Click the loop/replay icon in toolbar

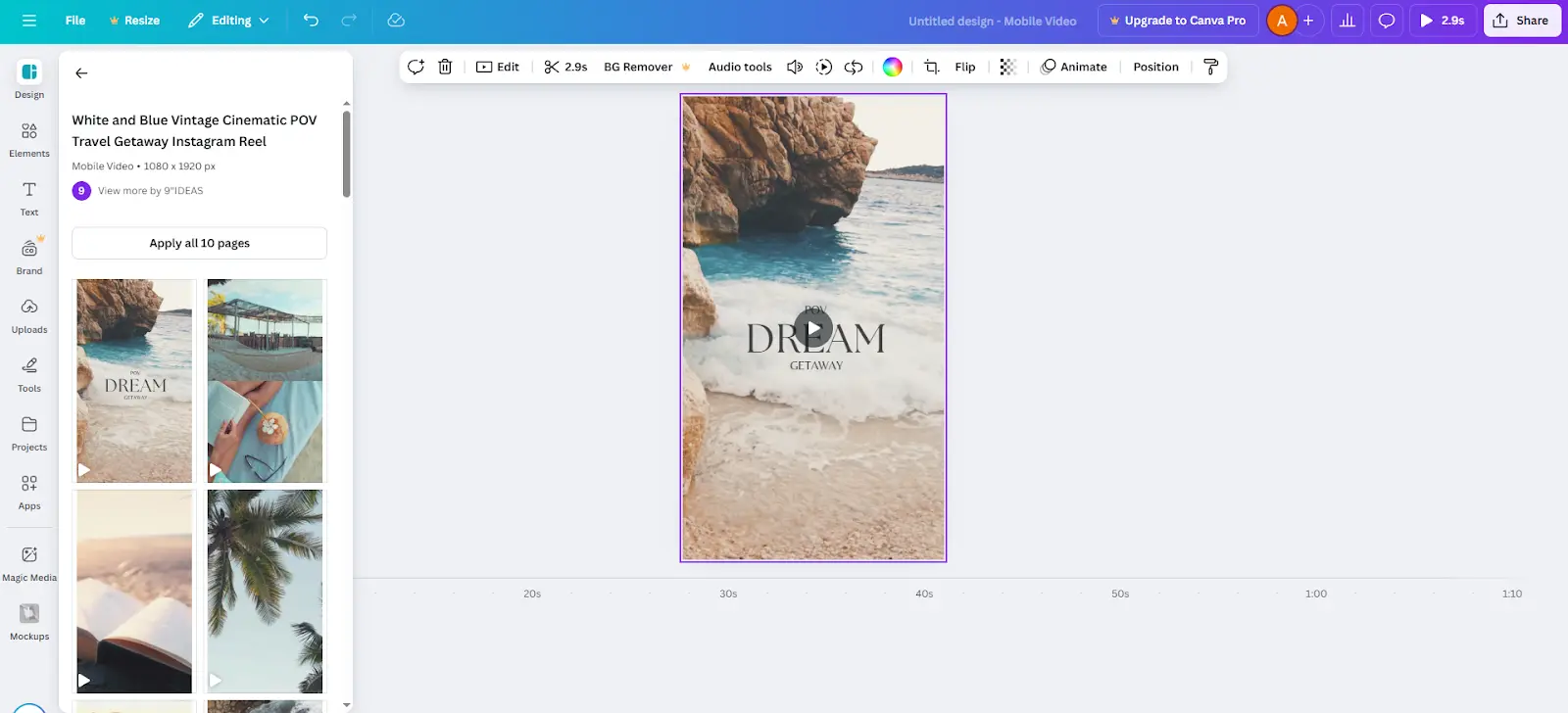pyautogui.click(x=854, y=67)
